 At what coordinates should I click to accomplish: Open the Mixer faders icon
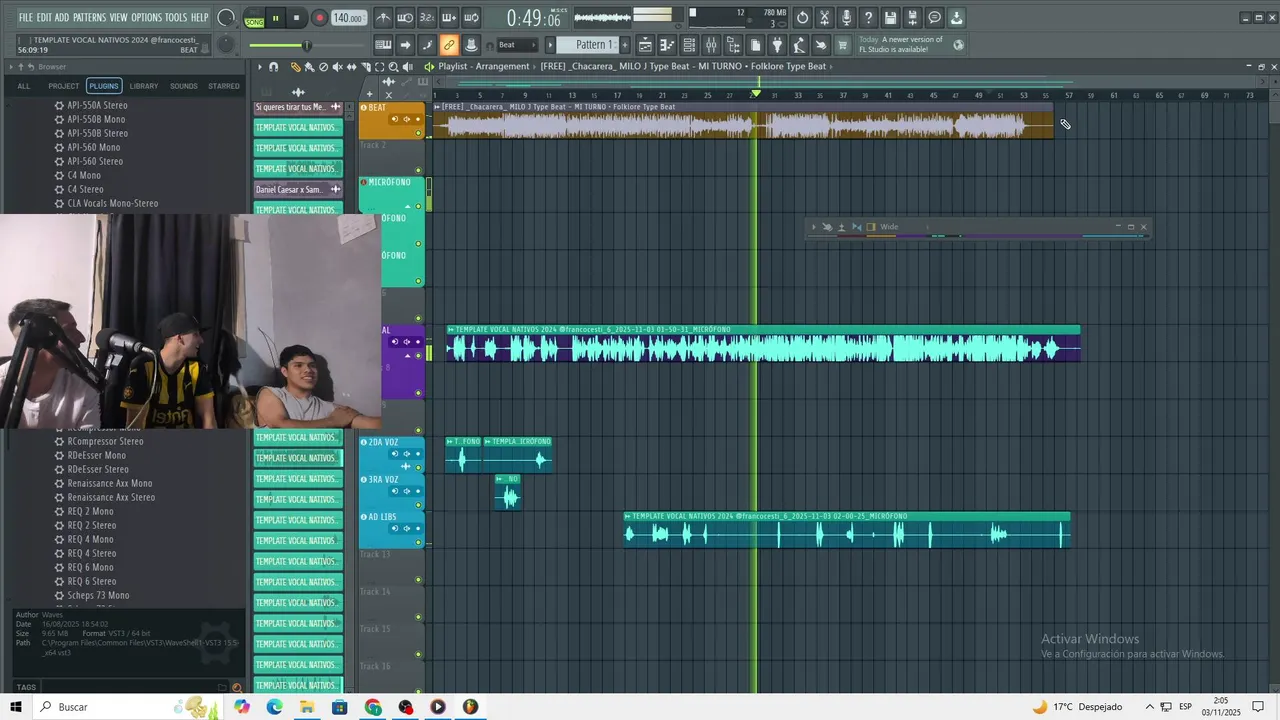click(711, 45)
